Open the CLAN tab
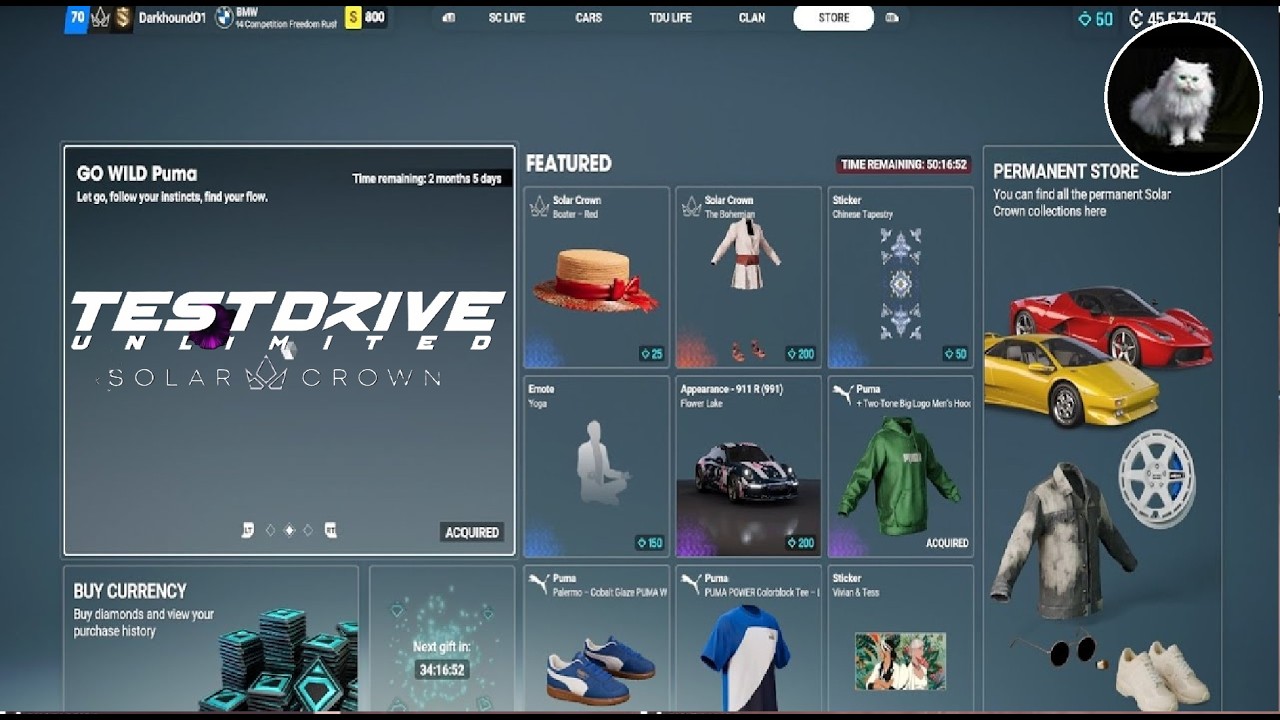The width and height of the screenshot is (1280, 720). [752, 18]
